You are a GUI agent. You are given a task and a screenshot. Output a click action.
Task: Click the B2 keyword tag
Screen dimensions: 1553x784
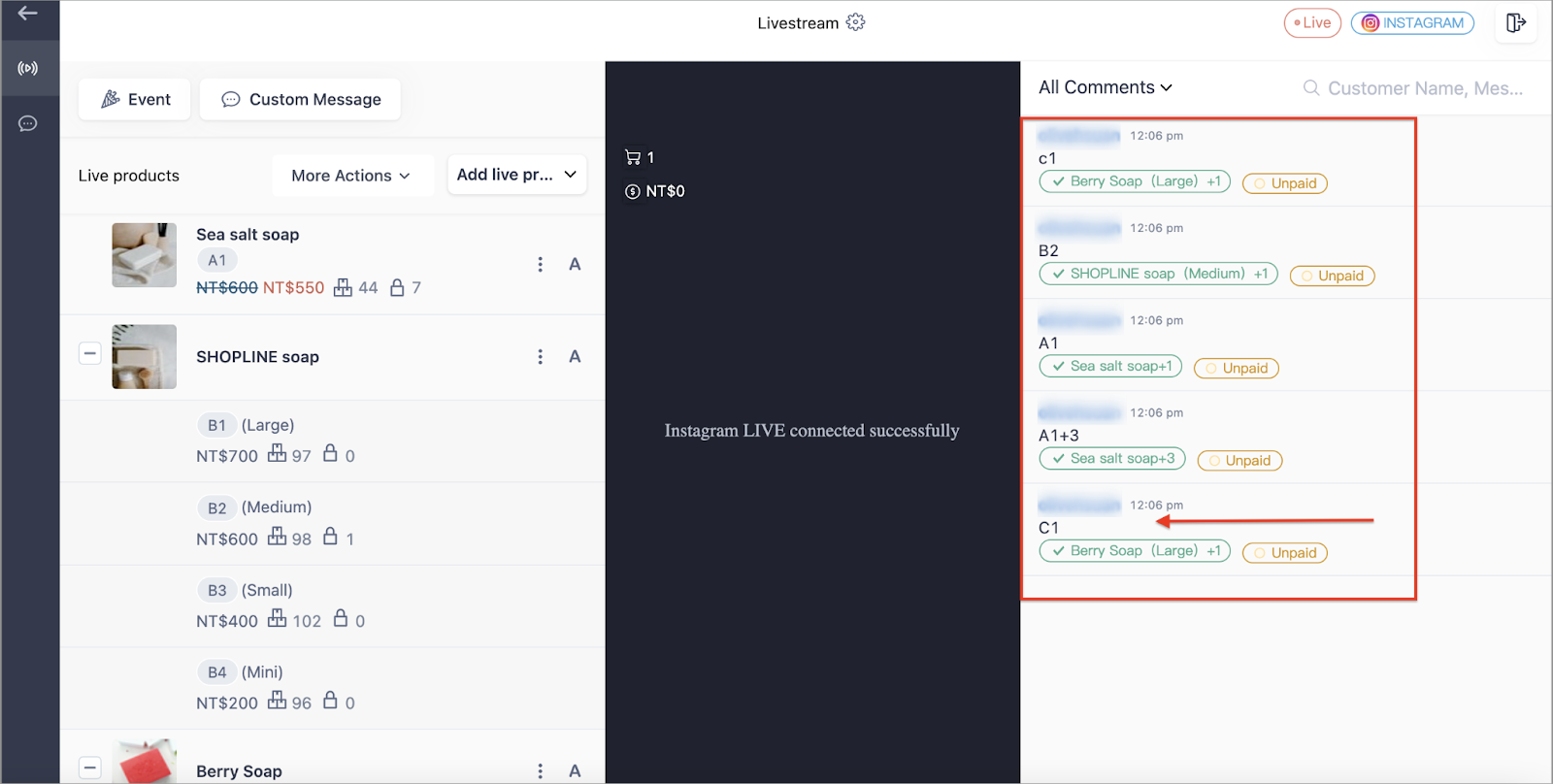coord(216,507)
